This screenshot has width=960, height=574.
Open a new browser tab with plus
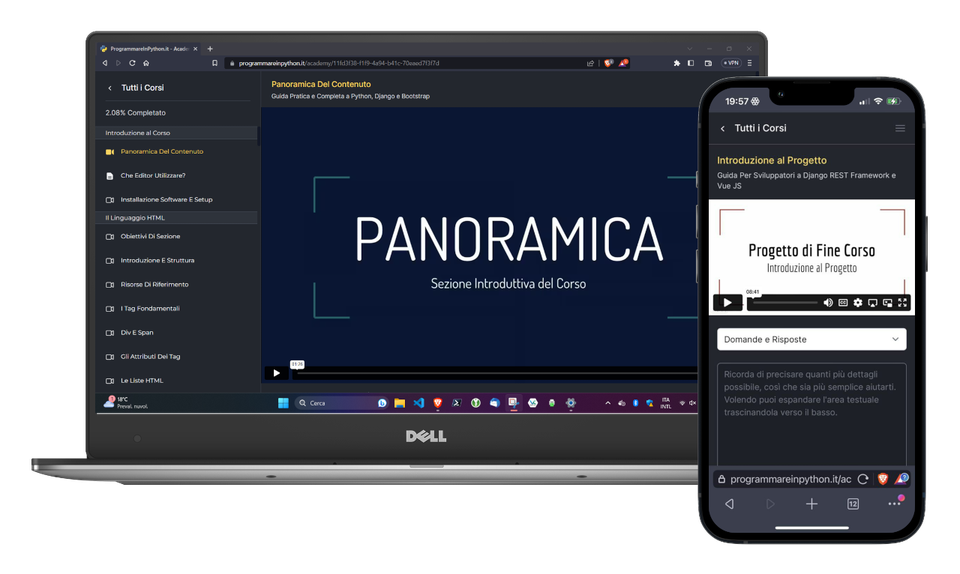210,49
